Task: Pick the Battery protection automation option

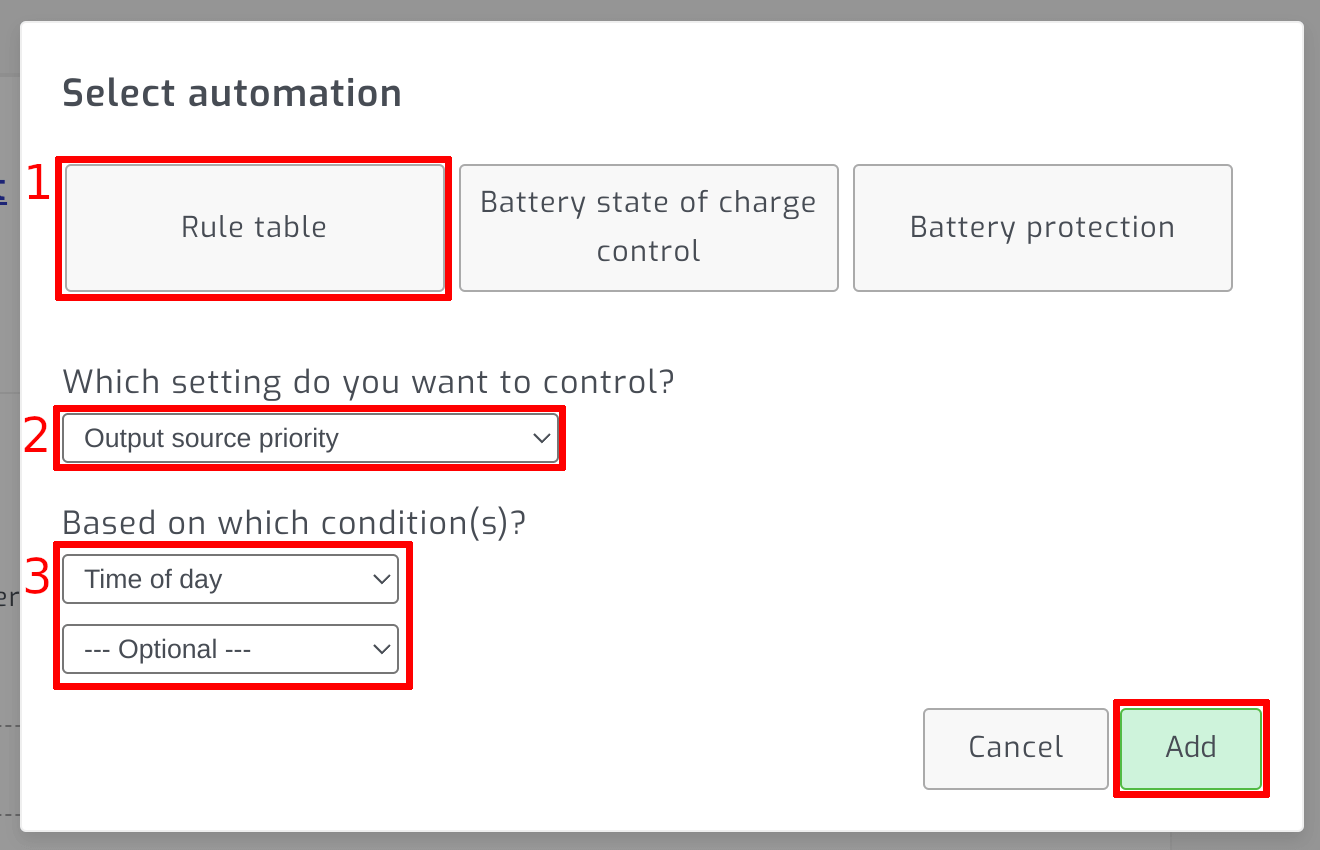Action: tap(1042, 227)
